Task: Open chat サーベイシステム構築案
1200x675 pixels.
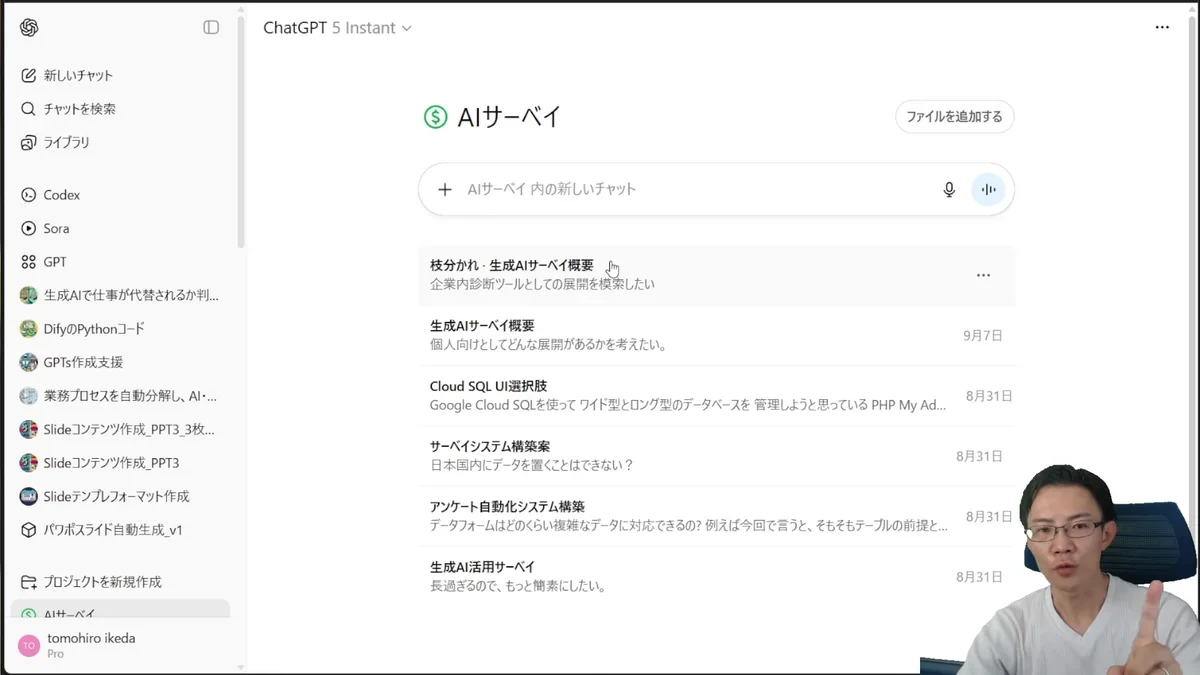Action: [716, 456]
